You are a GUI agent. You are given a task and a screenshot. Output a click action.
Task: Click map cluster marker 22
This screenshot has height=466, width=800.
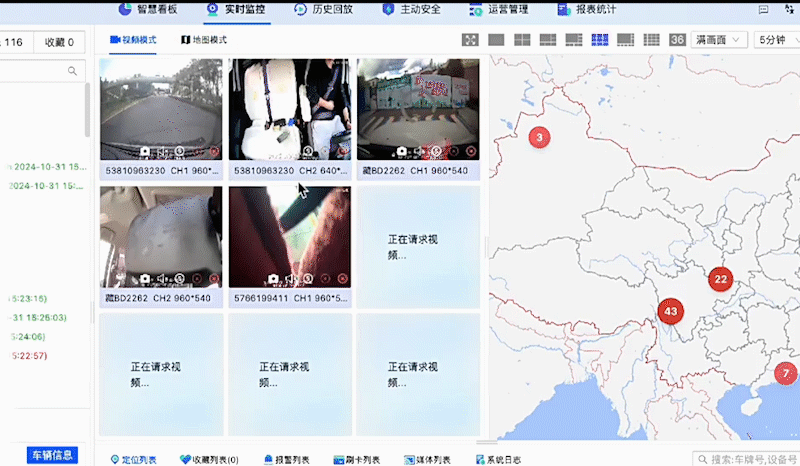click(720, 279)
